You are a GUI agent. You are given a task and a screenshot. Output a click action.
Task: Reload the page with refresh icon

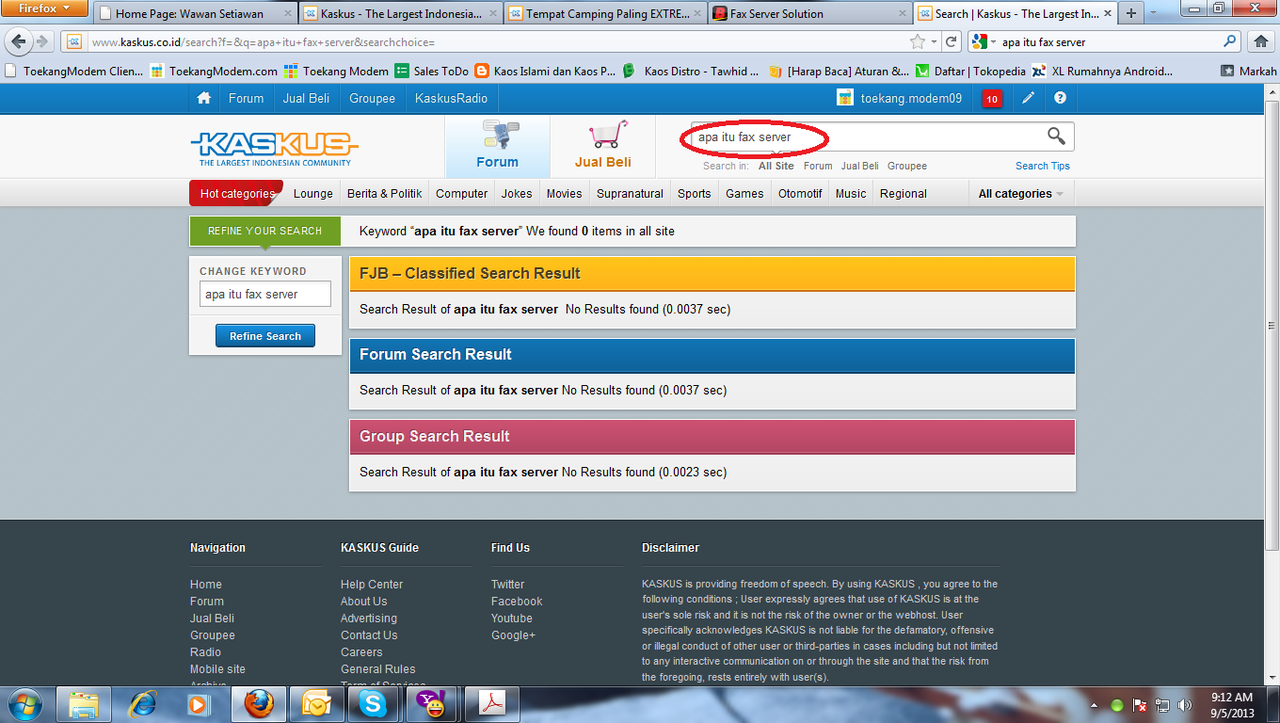click(952, 42)
